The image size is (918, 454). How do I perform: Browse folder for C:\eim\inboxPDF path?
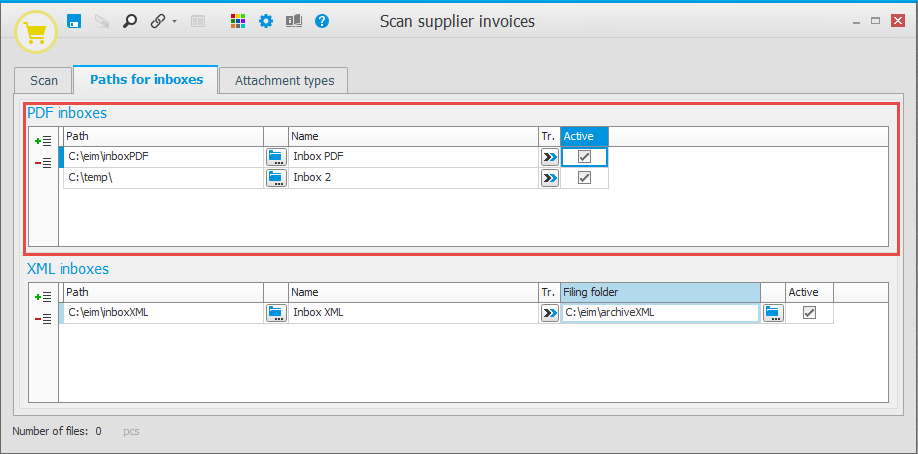(x=276, y=157)
